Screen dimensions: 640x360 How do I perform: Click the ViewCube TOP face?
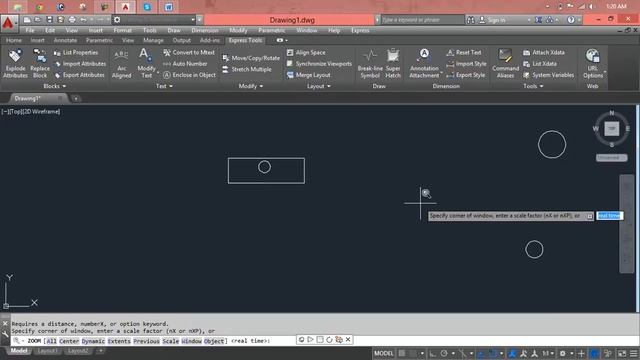[x=611, y=129]
